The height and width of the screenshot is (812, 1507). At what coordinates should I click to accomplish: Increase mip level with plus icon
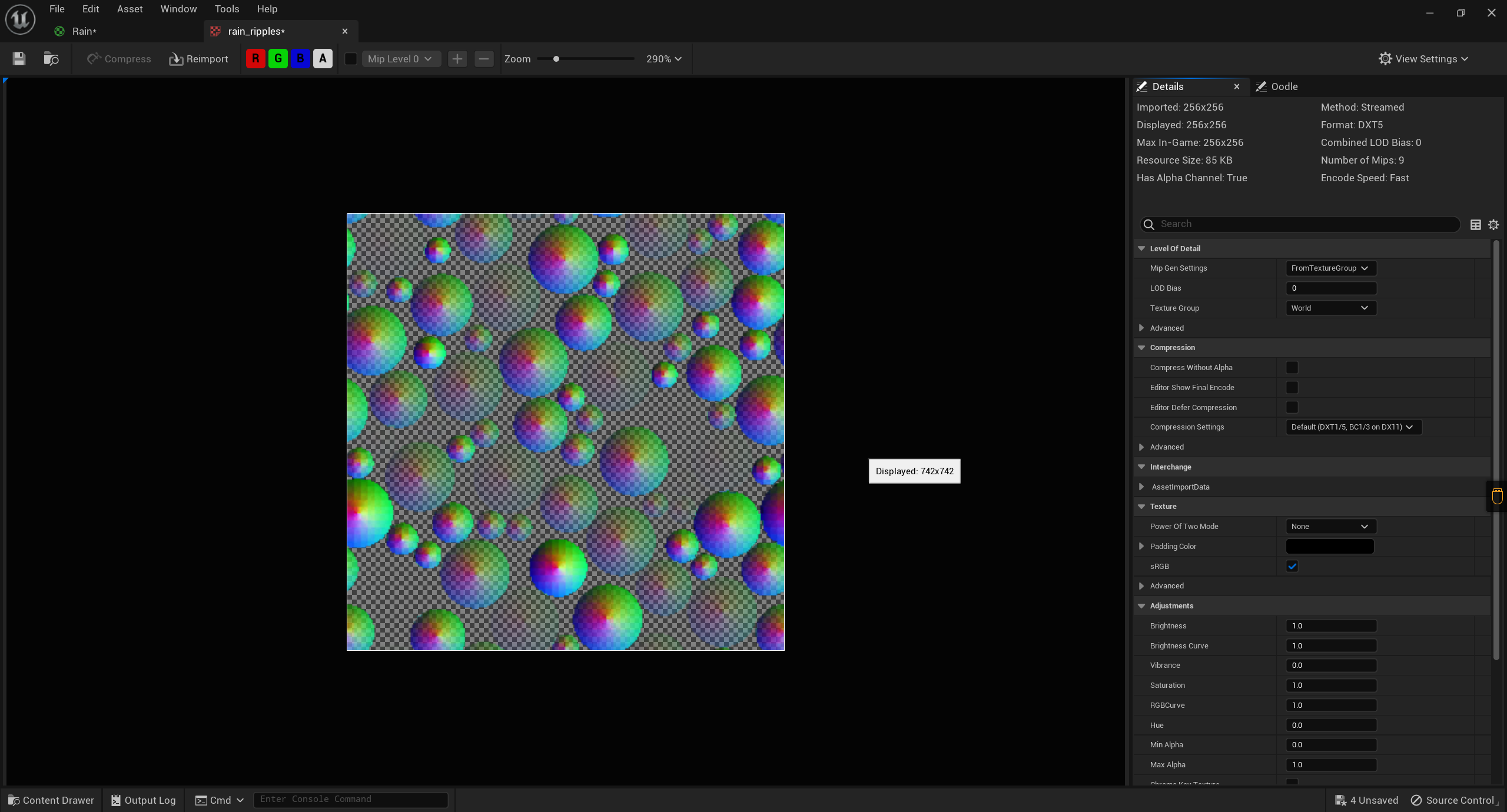457,59
